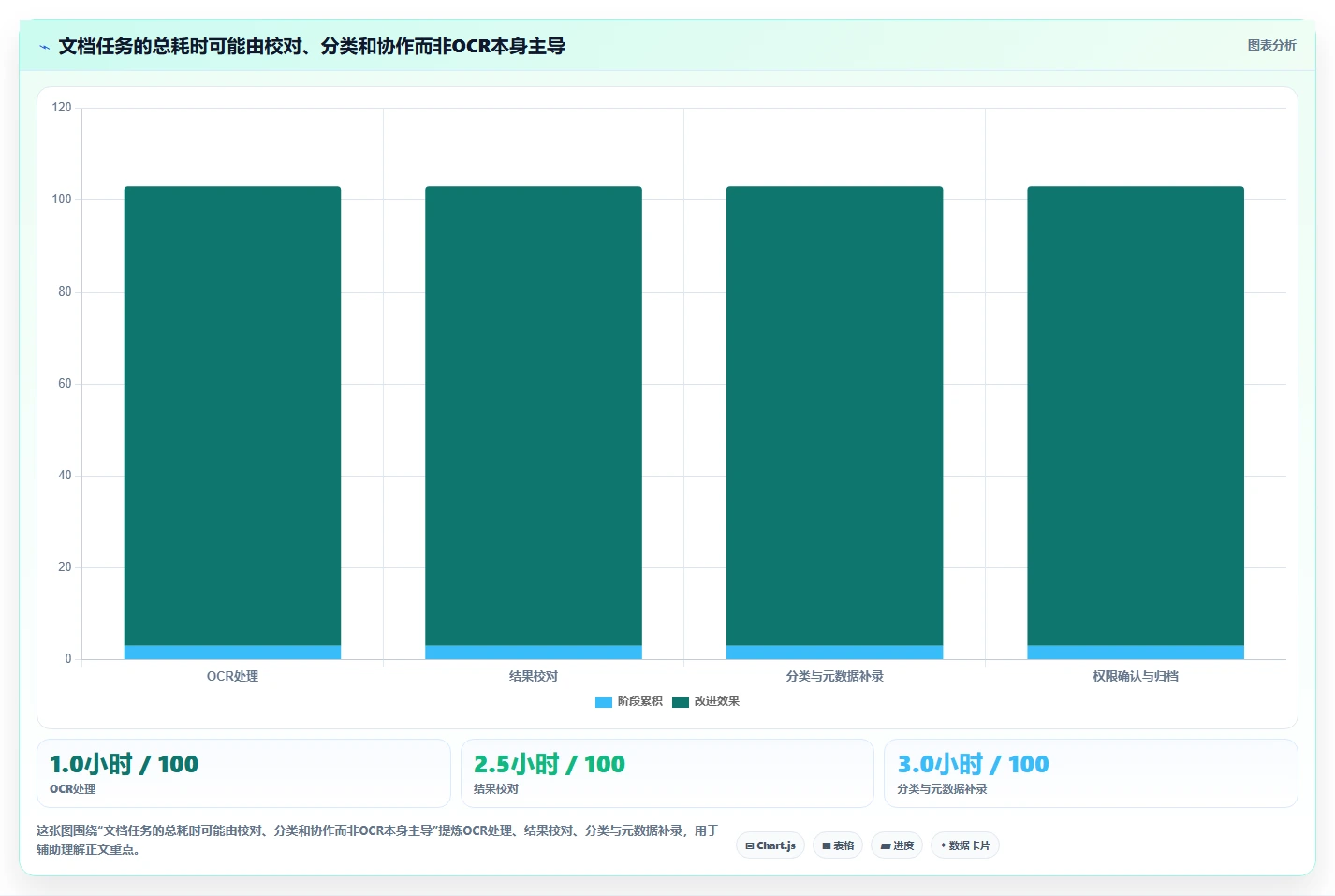Click the OCR处理 axis label
The width and height of the screenshot is (1335, 896).
(232, 676)
